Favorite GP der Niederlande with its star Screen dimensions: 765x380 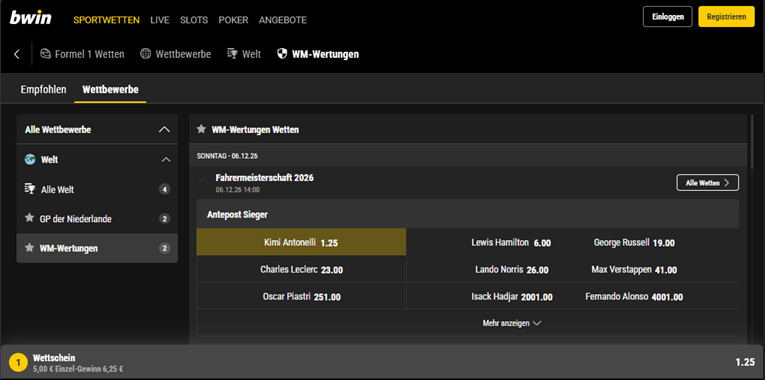[x=29, y=218]
